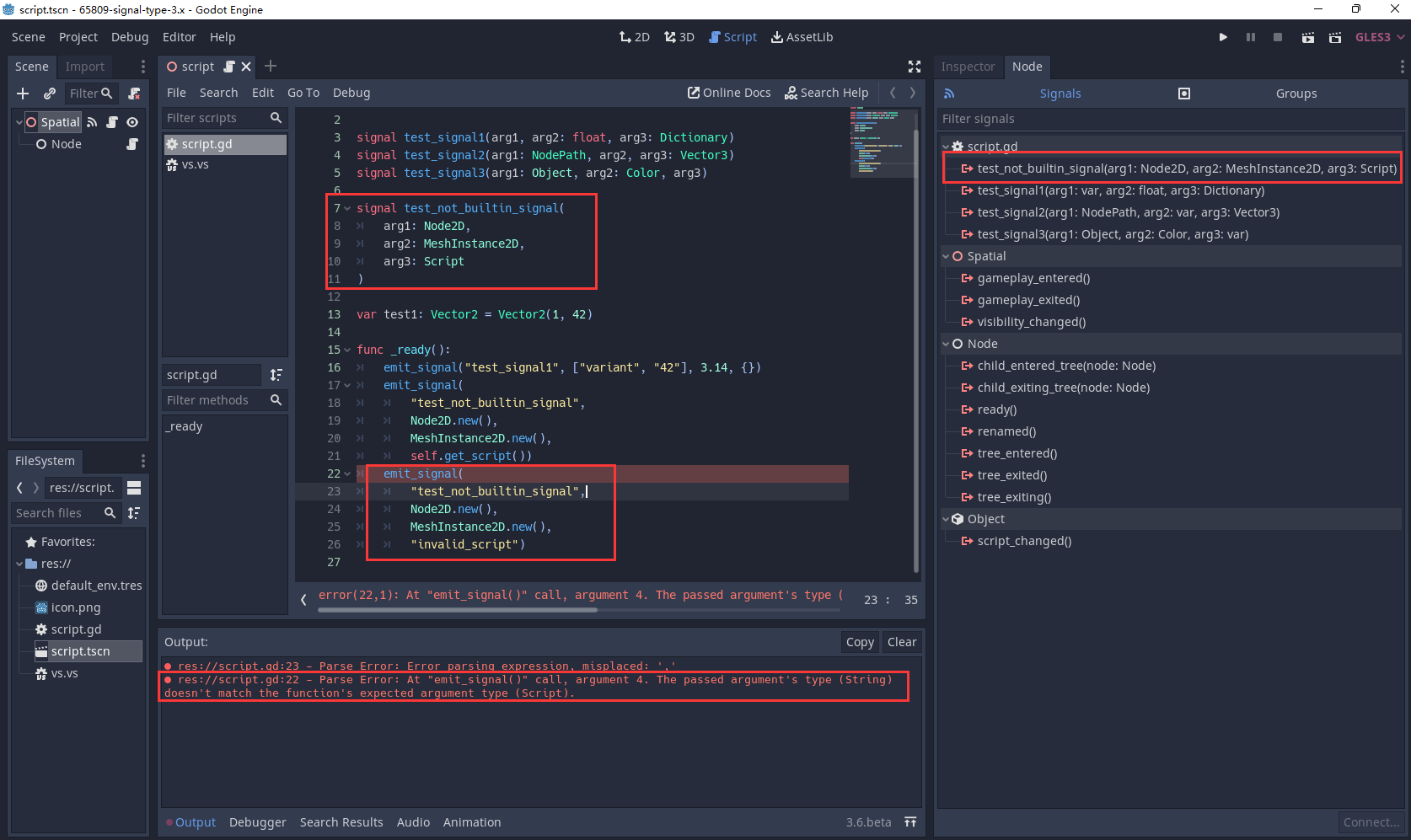
Task: Open signals icon beside Spatial node
Action: point(92,122)
